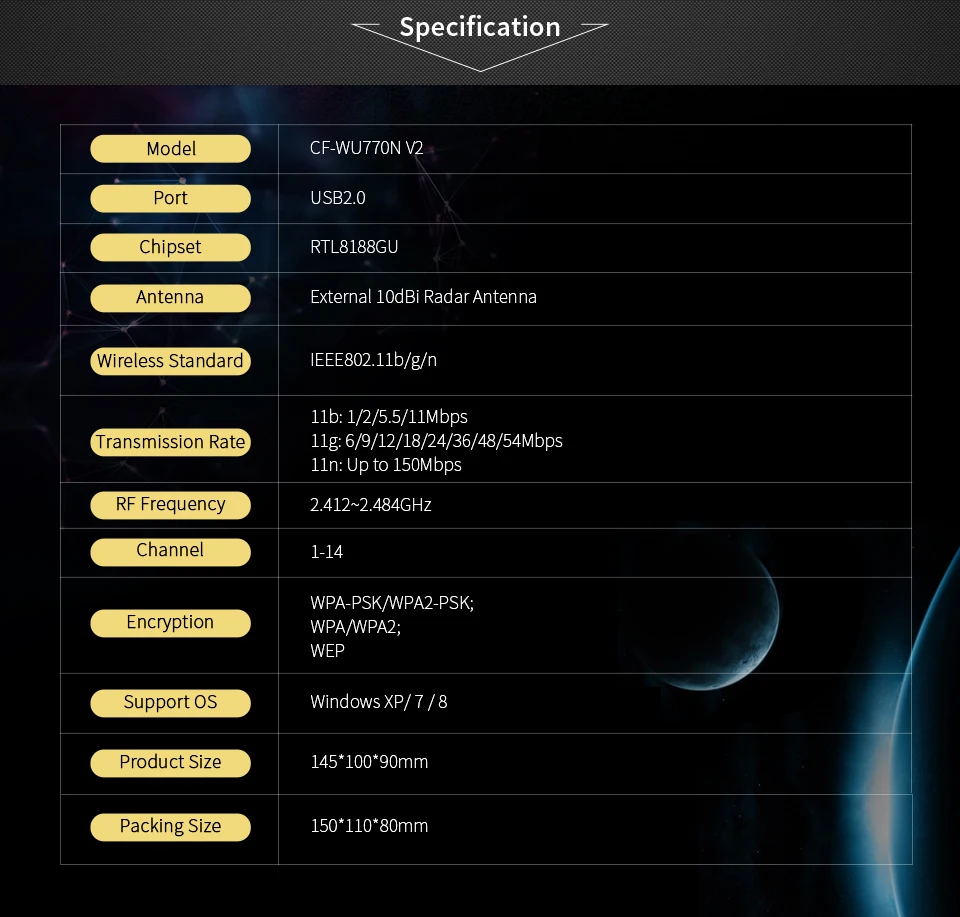Click the Windows XP/ 7 / 8 value

[378, 702]
